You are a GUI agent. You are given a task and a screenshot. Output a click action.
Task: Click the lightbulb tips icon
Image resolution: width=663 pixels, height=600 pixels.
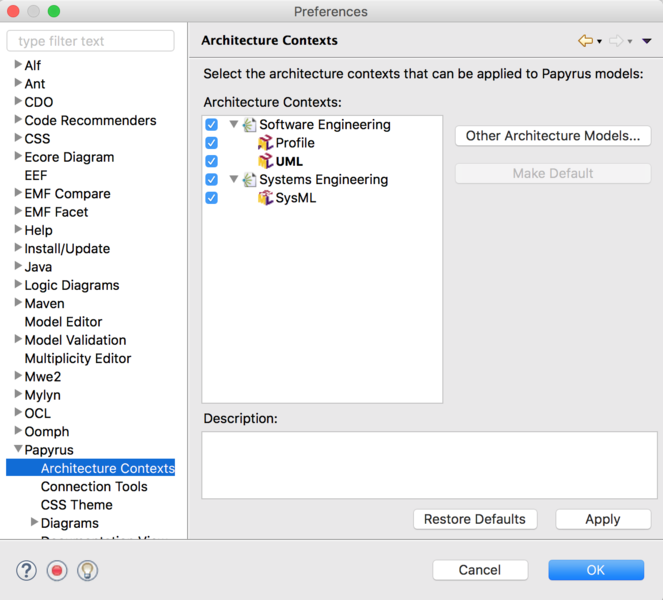coord(87,570)
